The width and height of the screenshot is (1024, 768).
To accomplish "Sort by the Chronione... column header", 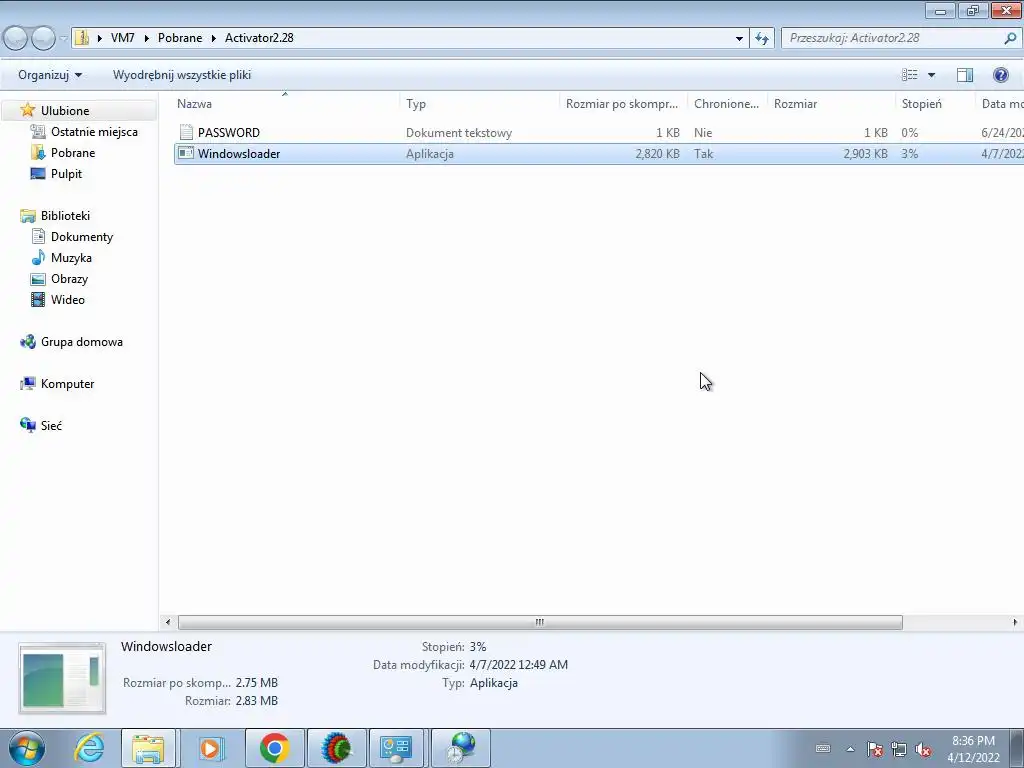I will click(727, 104).
